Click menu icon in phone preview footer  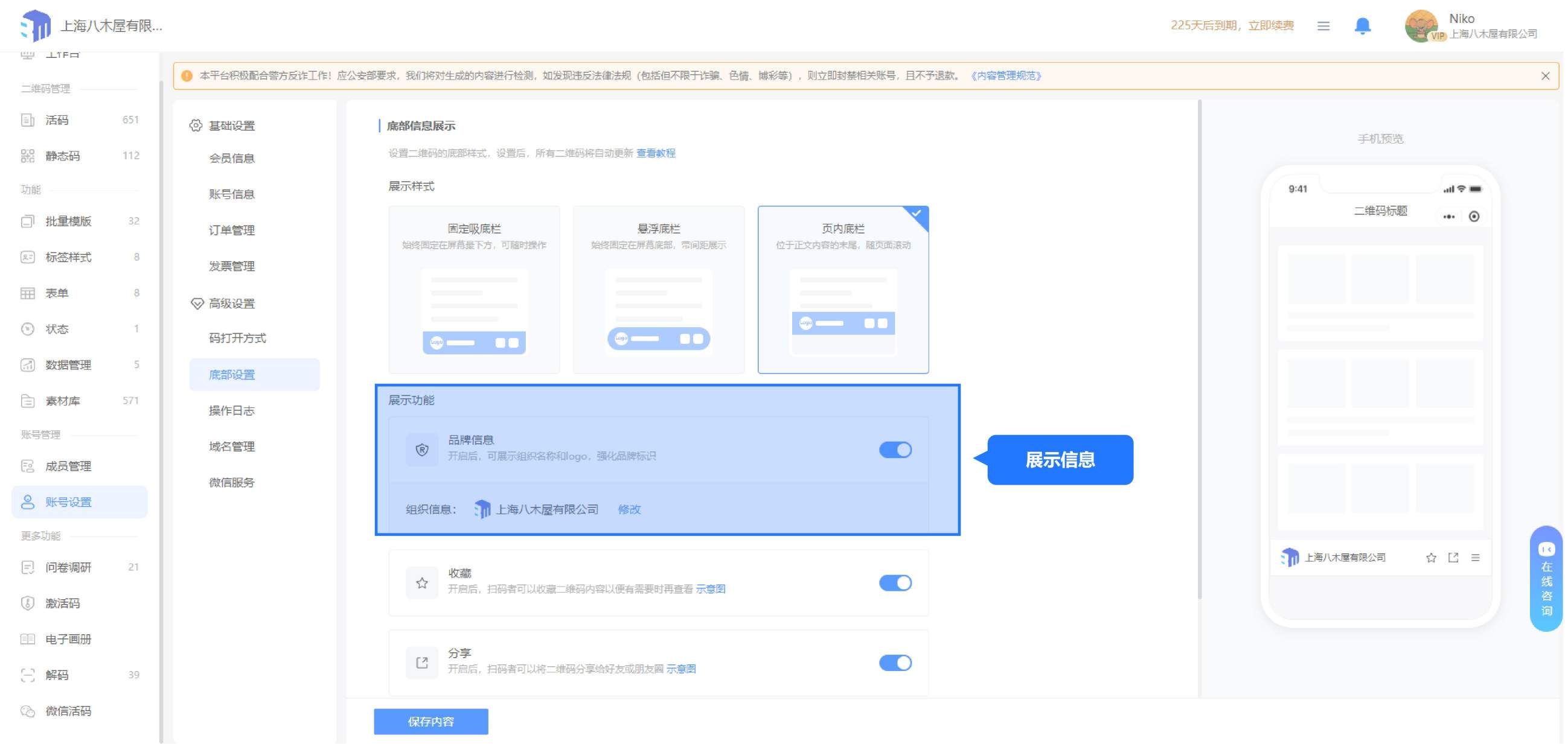click(x=1476, y=557)
